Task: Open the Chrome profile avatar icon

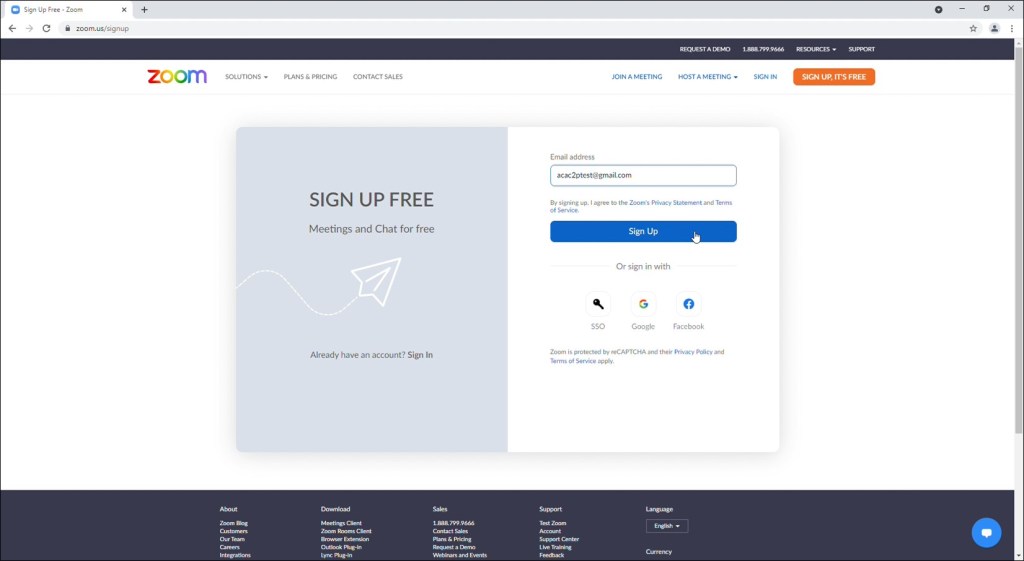Action: (x=994, y=28)
